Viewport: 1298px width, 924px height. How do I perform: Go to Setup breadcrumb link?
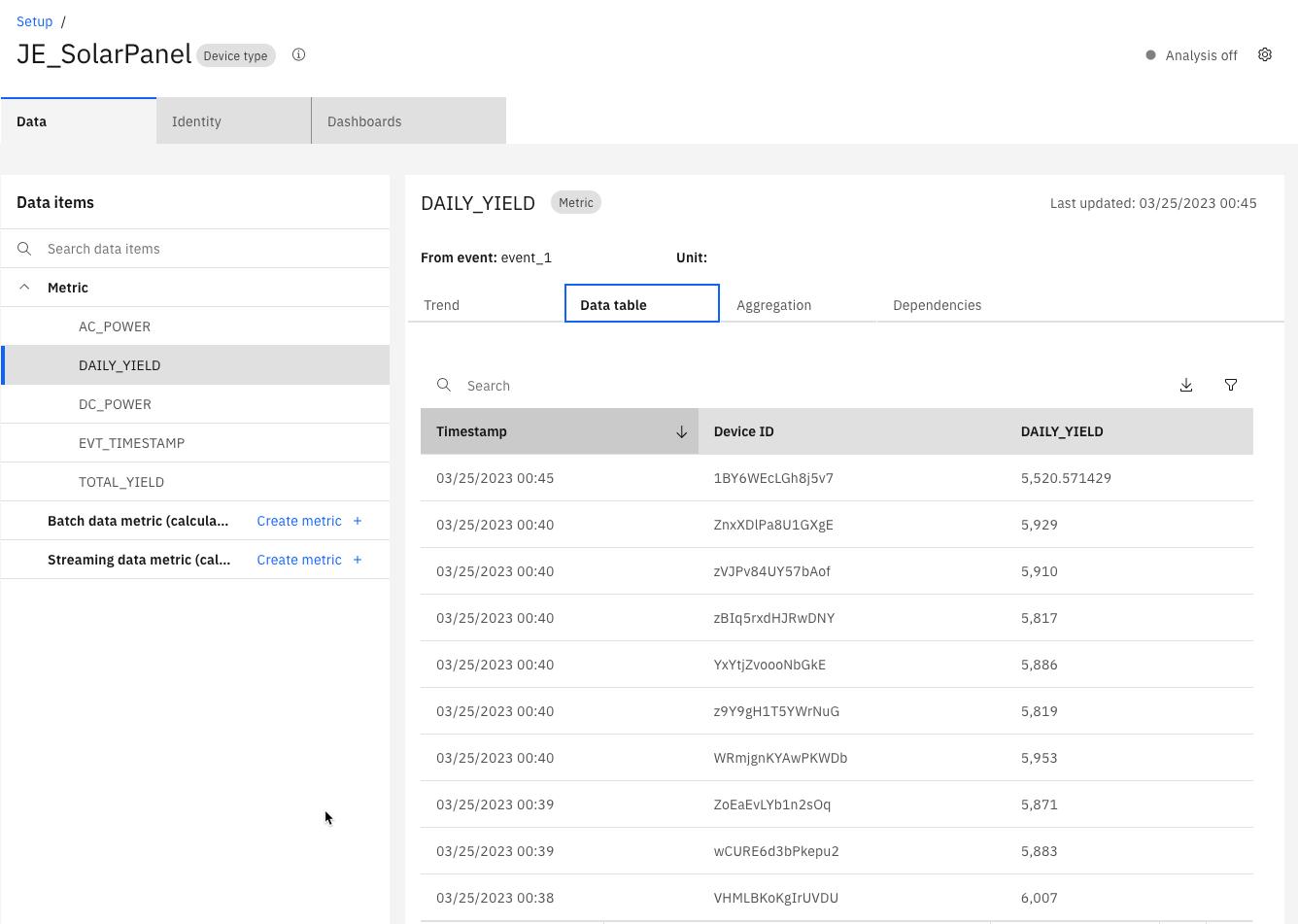(x=34, y=21)
